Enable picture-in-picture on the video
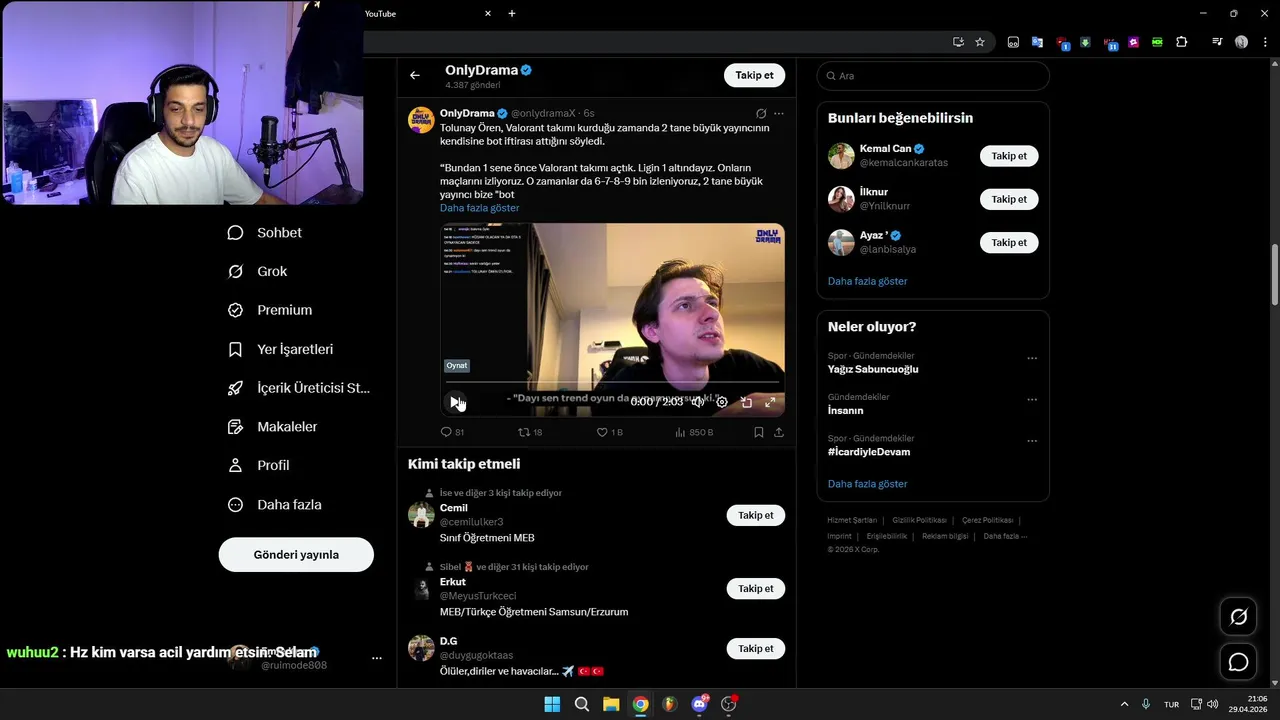This screenshot has height=720, width=1280. point(746,402)
